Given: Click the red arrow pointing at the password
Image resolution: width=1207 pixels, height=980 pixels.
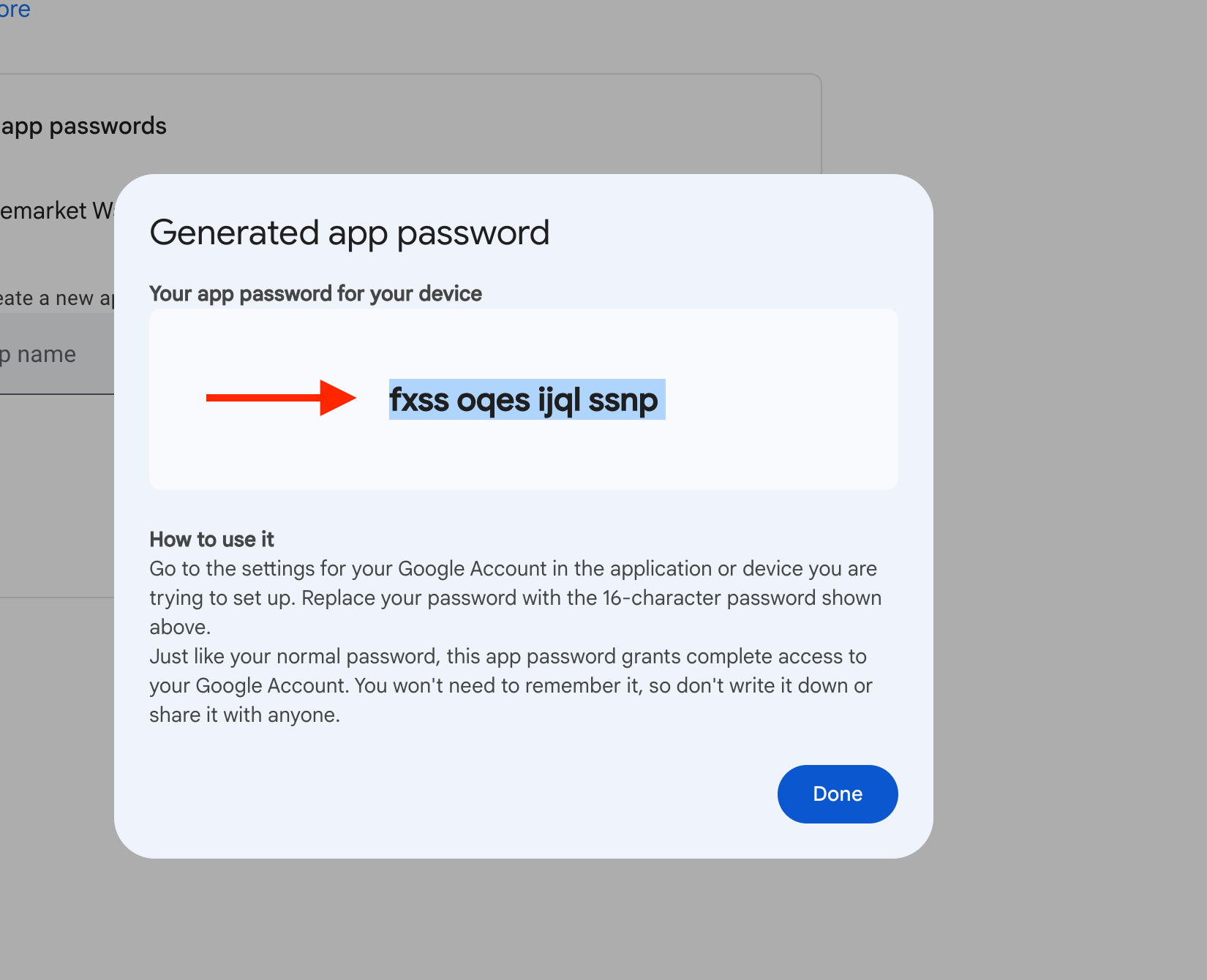Looking at the screenshot, I should pos(280,398).
